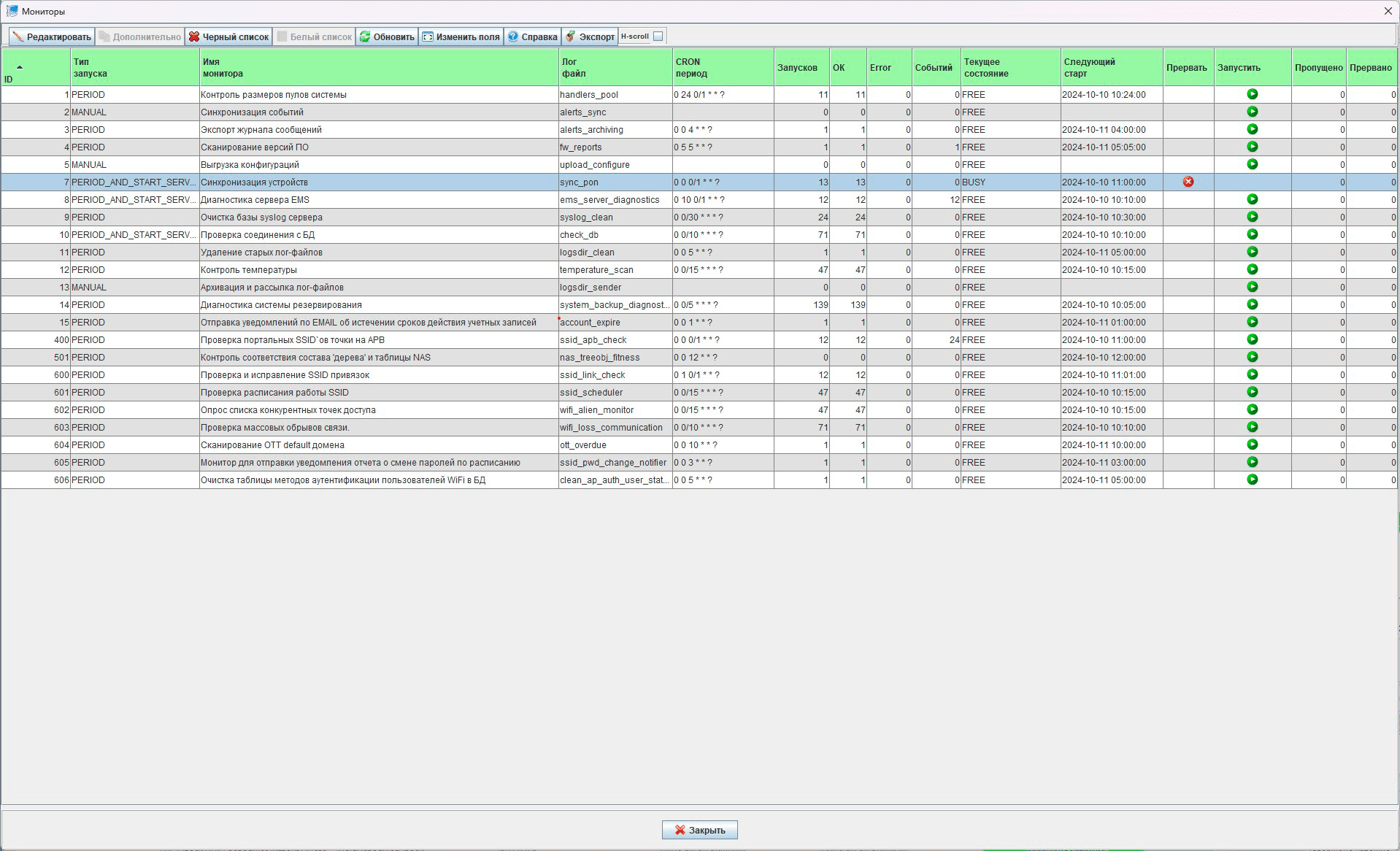Sort by Следующий старт column header
Image resolution: width=1400 pixels, height=851 pixels.
(x=1110, y=68)
